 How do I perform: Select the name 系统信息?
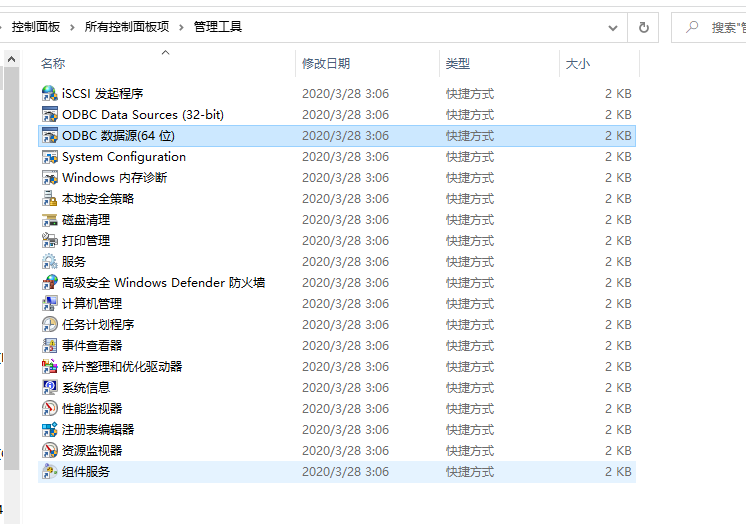pyautogui.click(x=86, y=387)
